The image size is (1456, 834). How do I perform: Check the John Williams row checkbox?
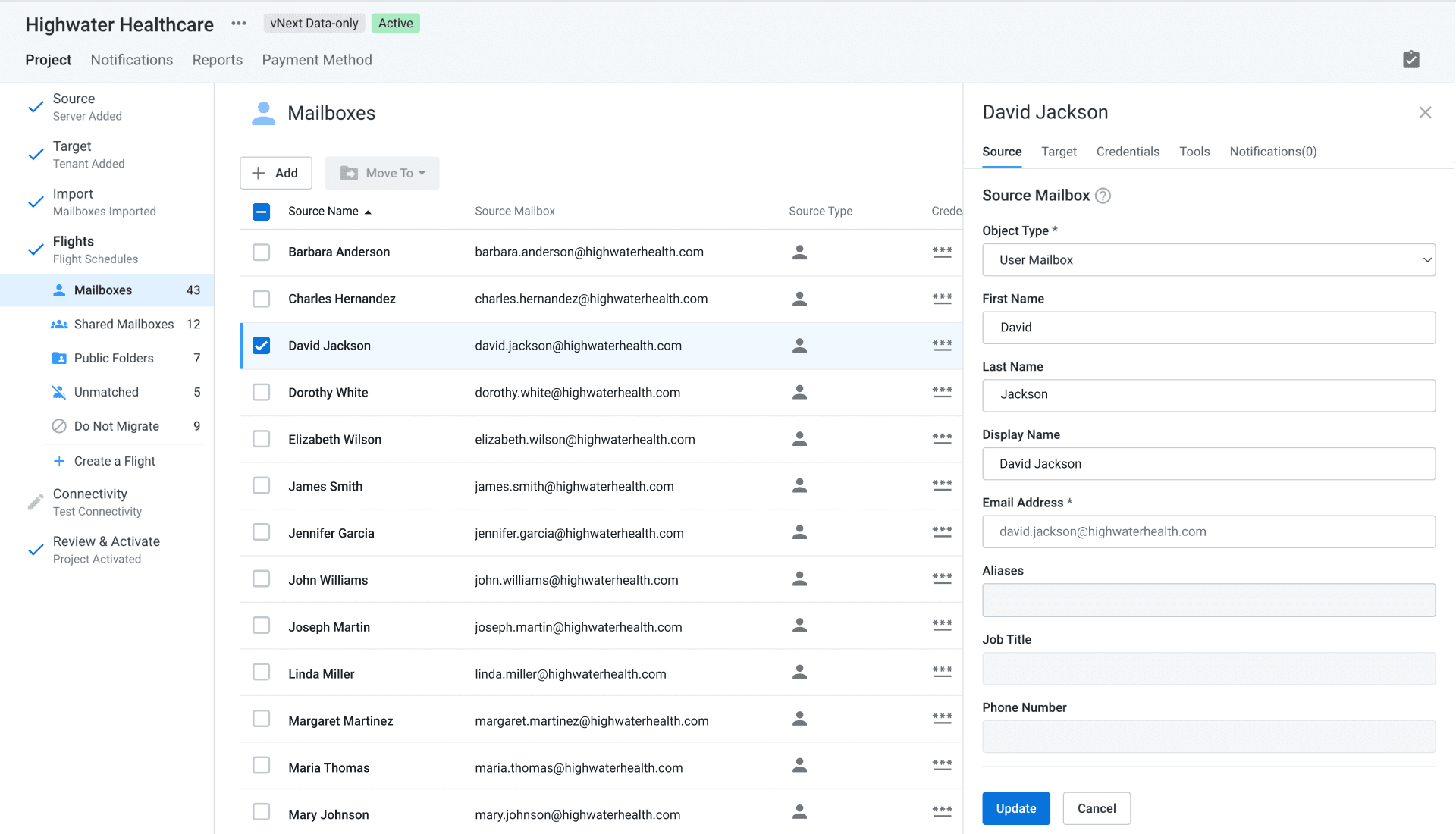coord(261,579)
